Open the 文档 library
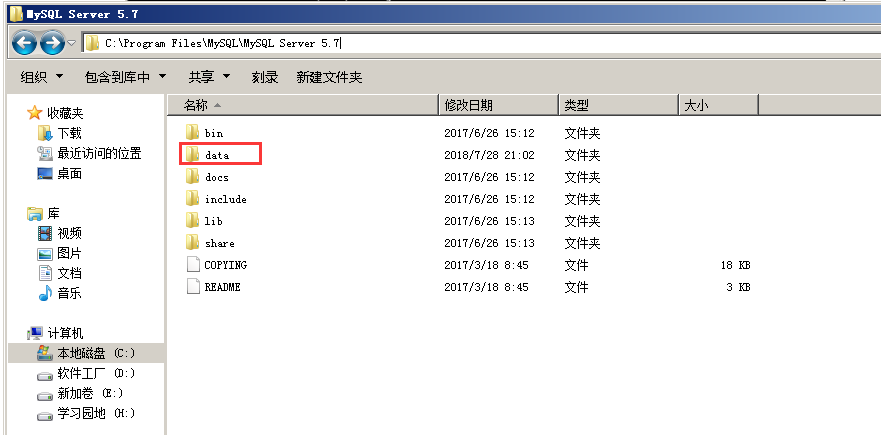881x435 pixels. click(69, 273)
